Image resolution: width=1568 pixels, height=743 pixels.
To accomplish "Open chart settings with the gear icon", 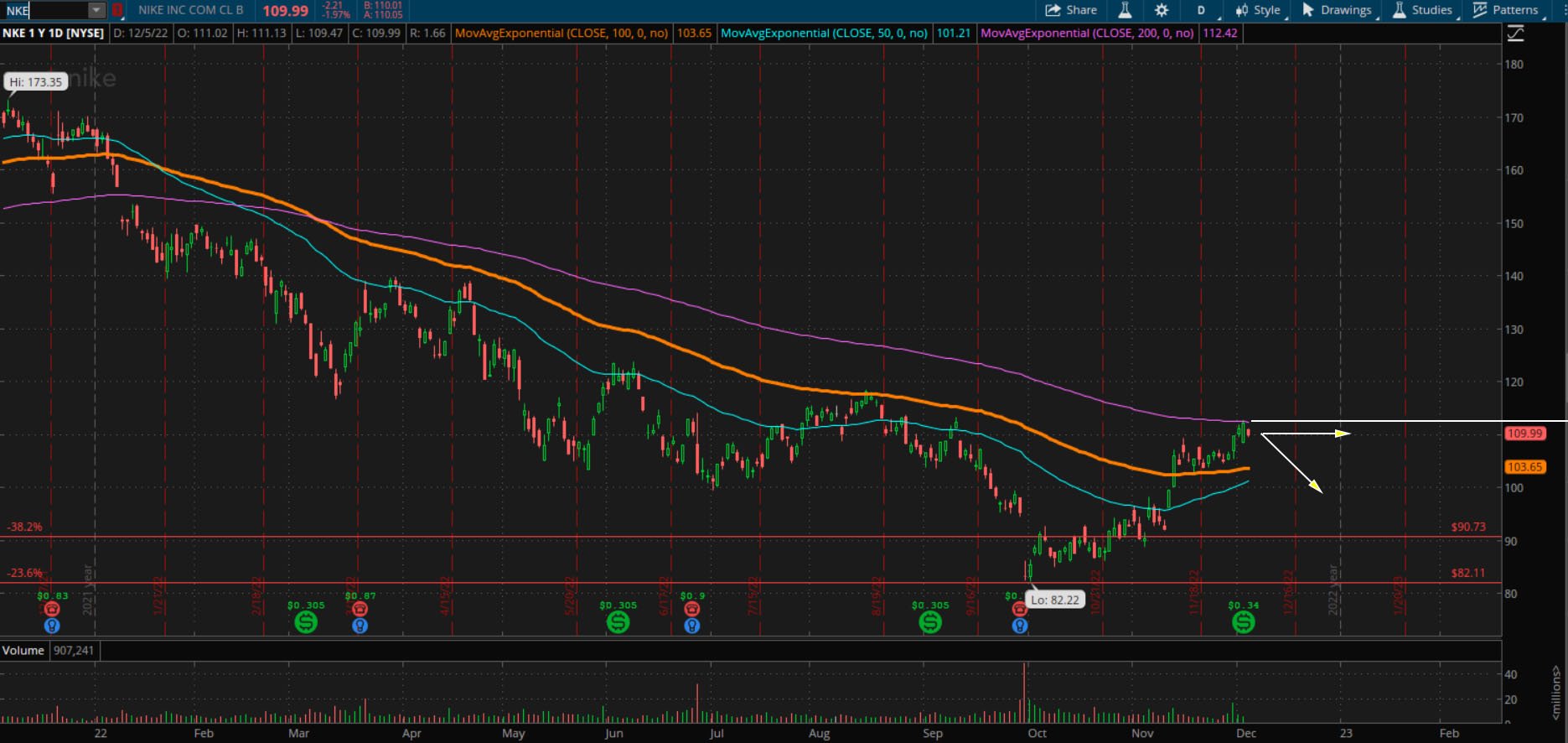I will click(x=1162, y=10).
